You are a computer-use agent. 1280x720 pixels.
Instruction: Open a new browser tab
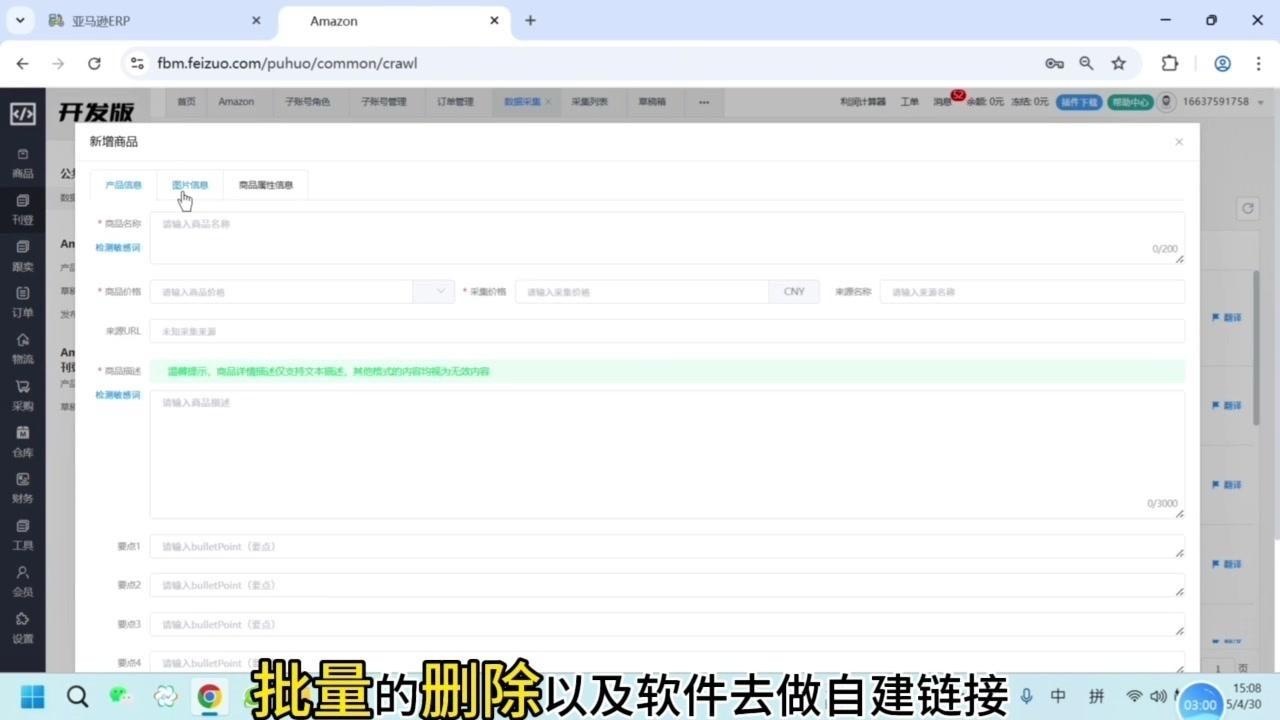click(530, 20)
